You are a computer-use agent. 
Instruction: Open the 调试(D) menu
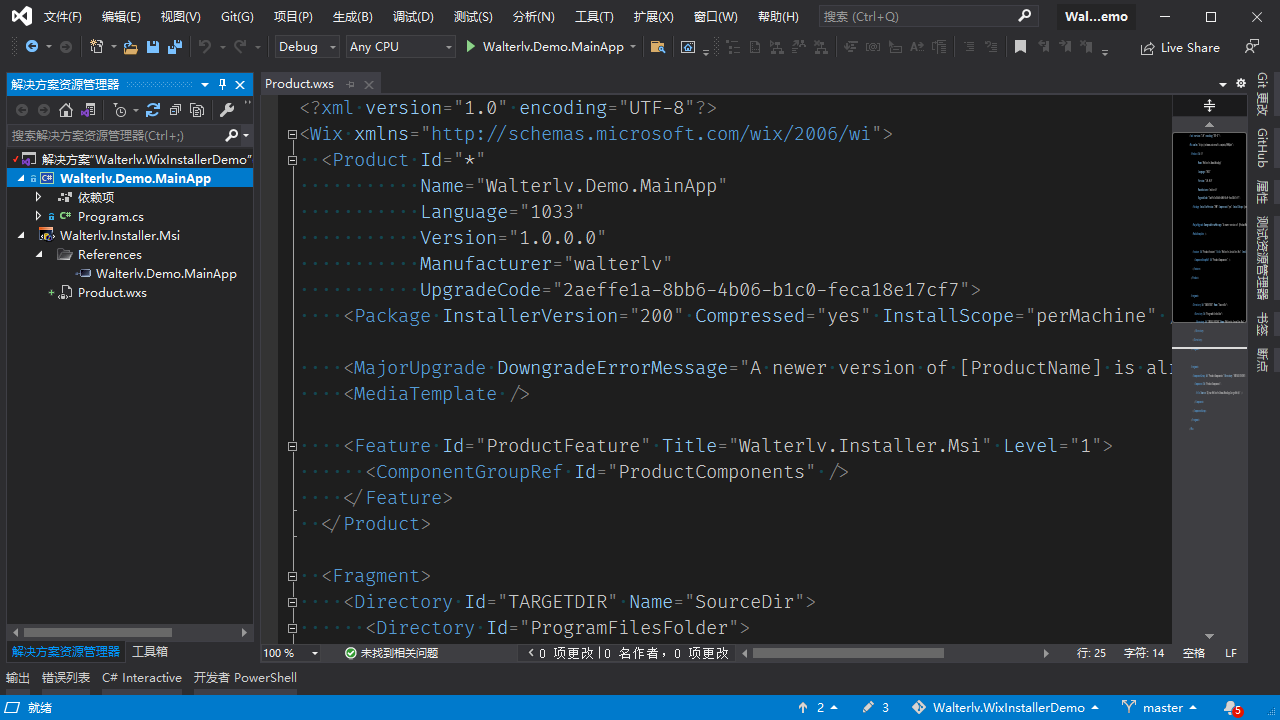click(413, 17)
